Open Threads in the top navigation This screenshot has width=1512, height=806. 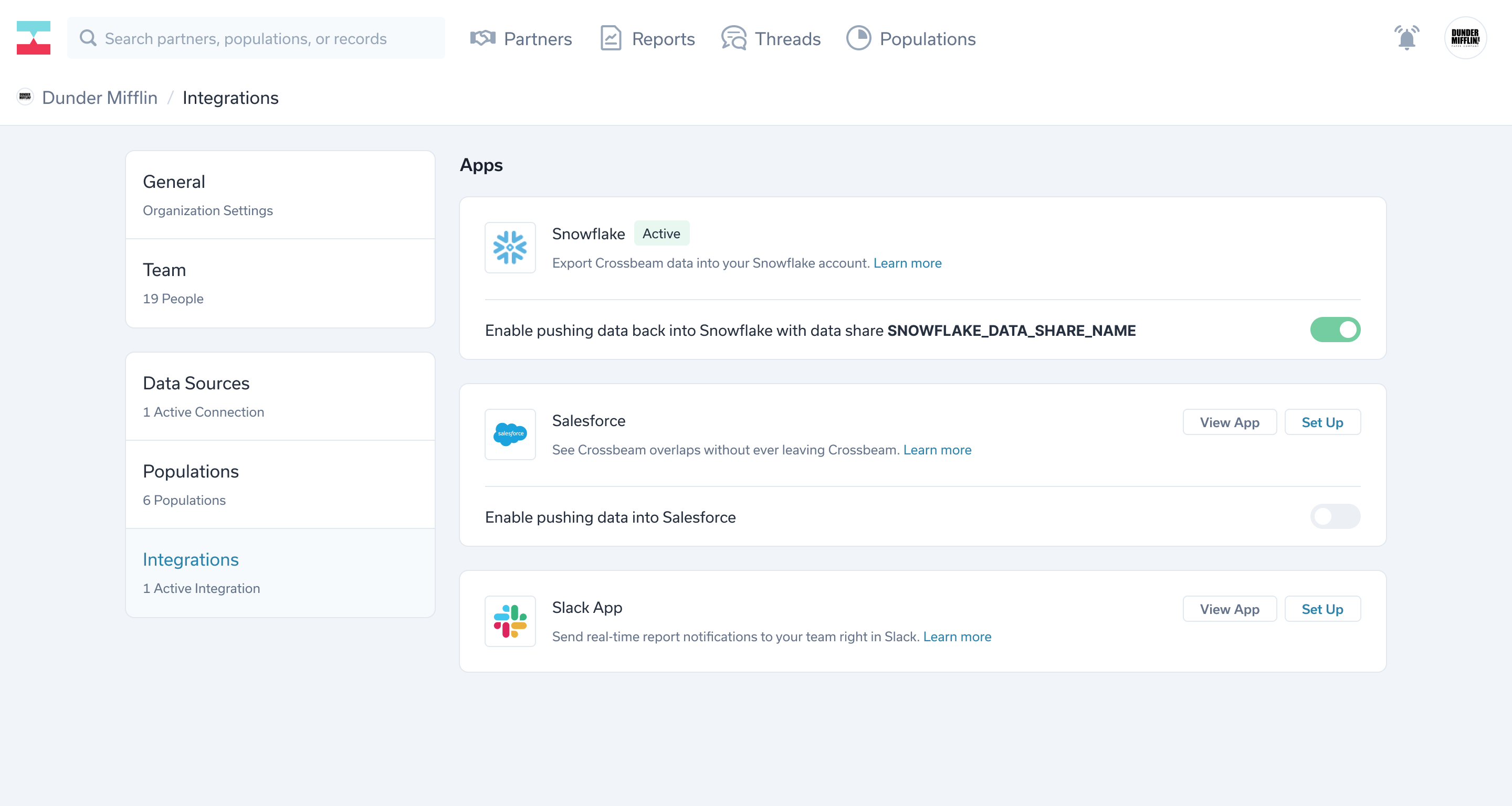click(771, 39)
